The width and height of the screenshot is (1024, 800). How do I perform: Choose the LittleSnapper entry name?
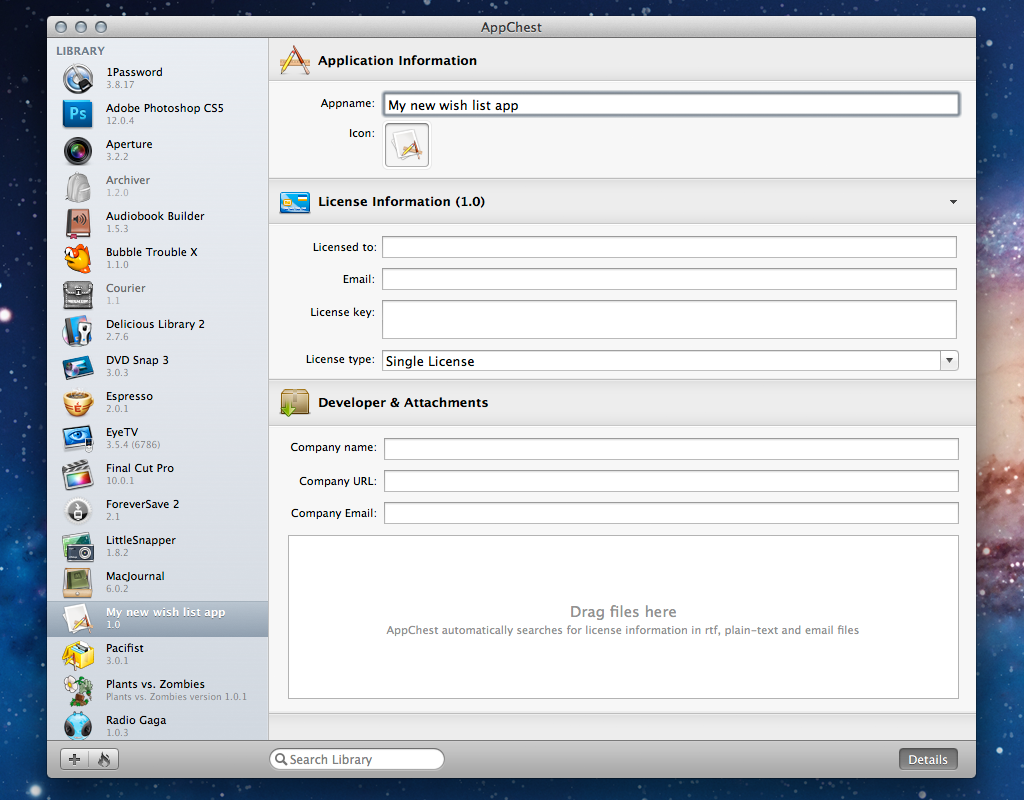tap(141, 540)
